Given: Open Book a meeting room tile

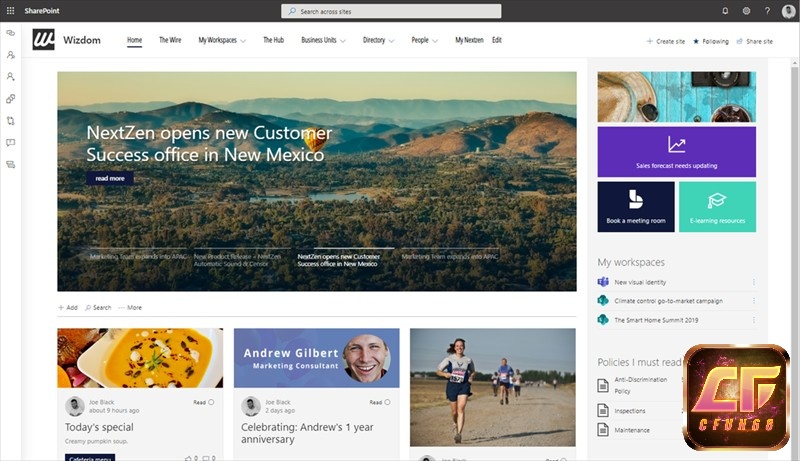Looking at the screenshot, I should (x=636, y=207).
